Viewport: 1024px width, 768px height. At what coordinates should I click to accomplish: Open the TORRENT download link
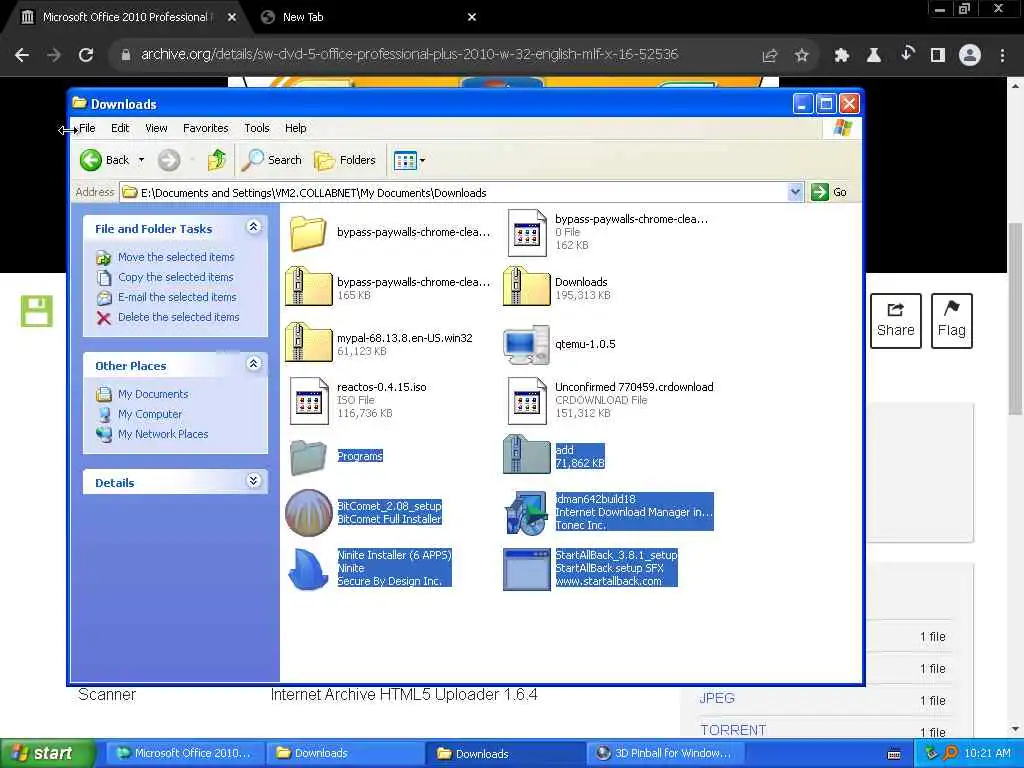point(733,730)
